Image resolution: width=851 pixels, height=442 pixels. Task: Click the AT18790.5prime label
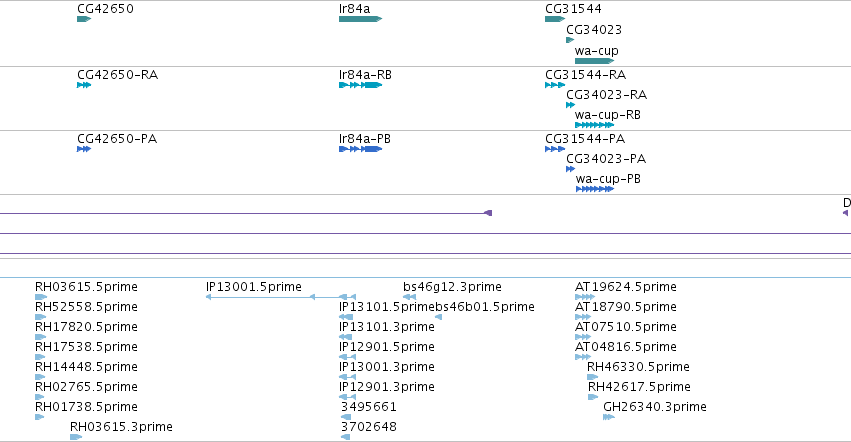[x=626, y=306]
